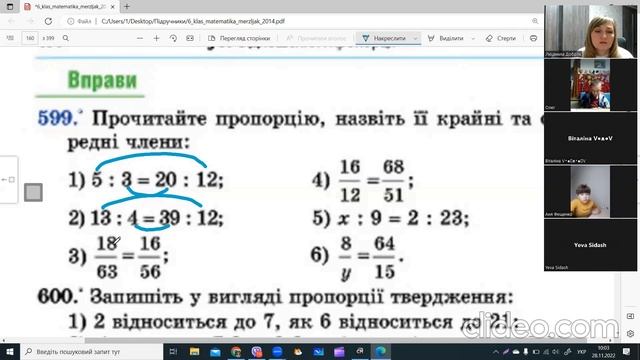
Task: Click exercise number 599
Action: [58, 118]
